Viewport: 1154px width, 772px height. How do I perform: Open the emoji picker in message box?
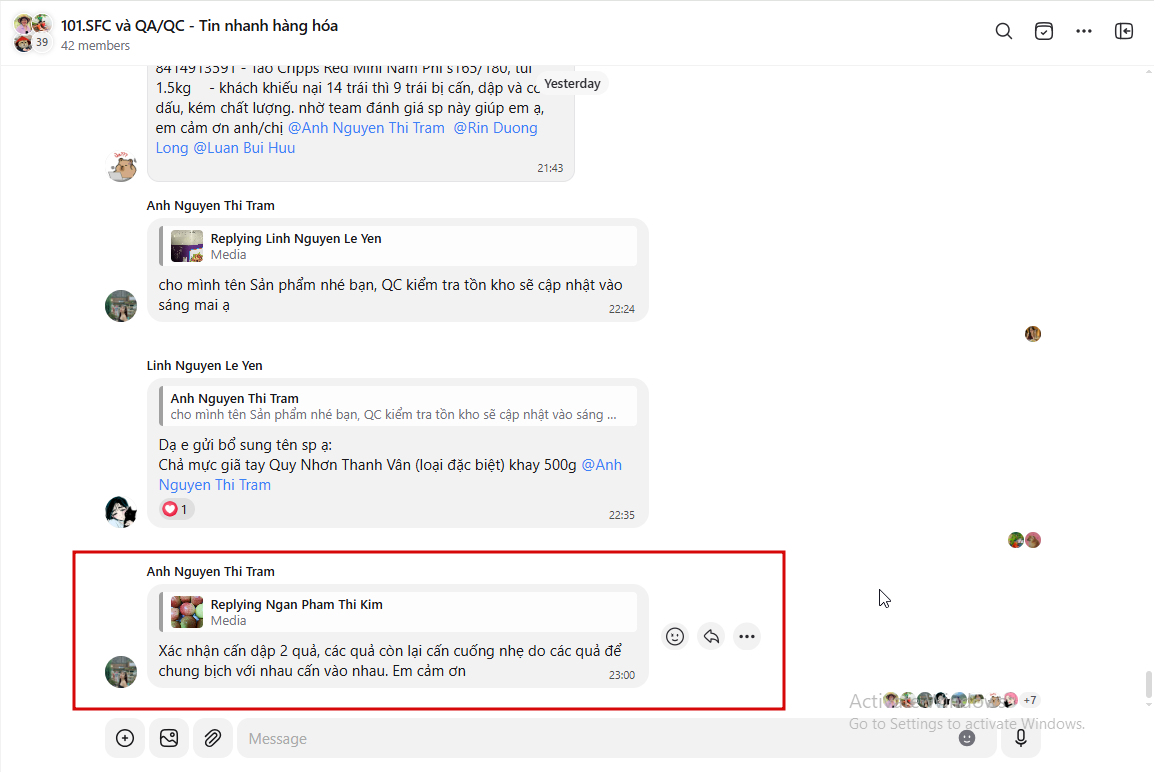pyautogui.click(x=967, y=738)
